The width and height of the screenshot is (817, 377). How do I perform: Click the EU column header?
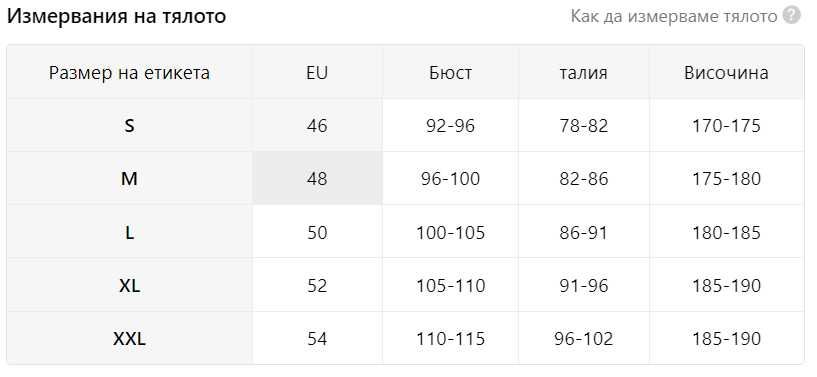317,72
